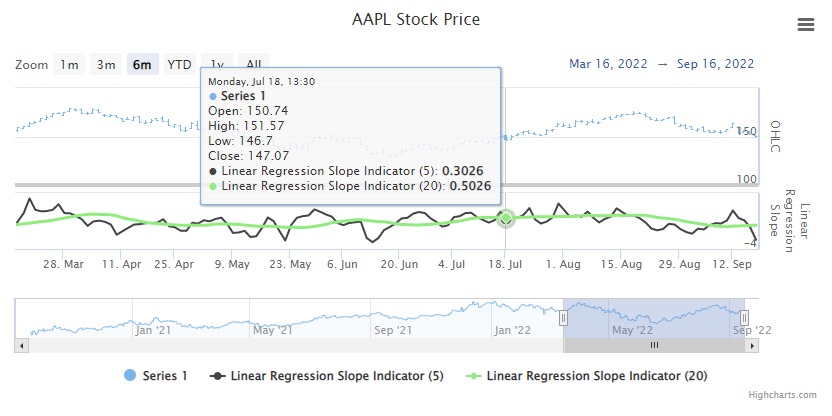Click the scrollbar right arrow
The height and width of the screenshot is (416, 832).
(751, 345)
